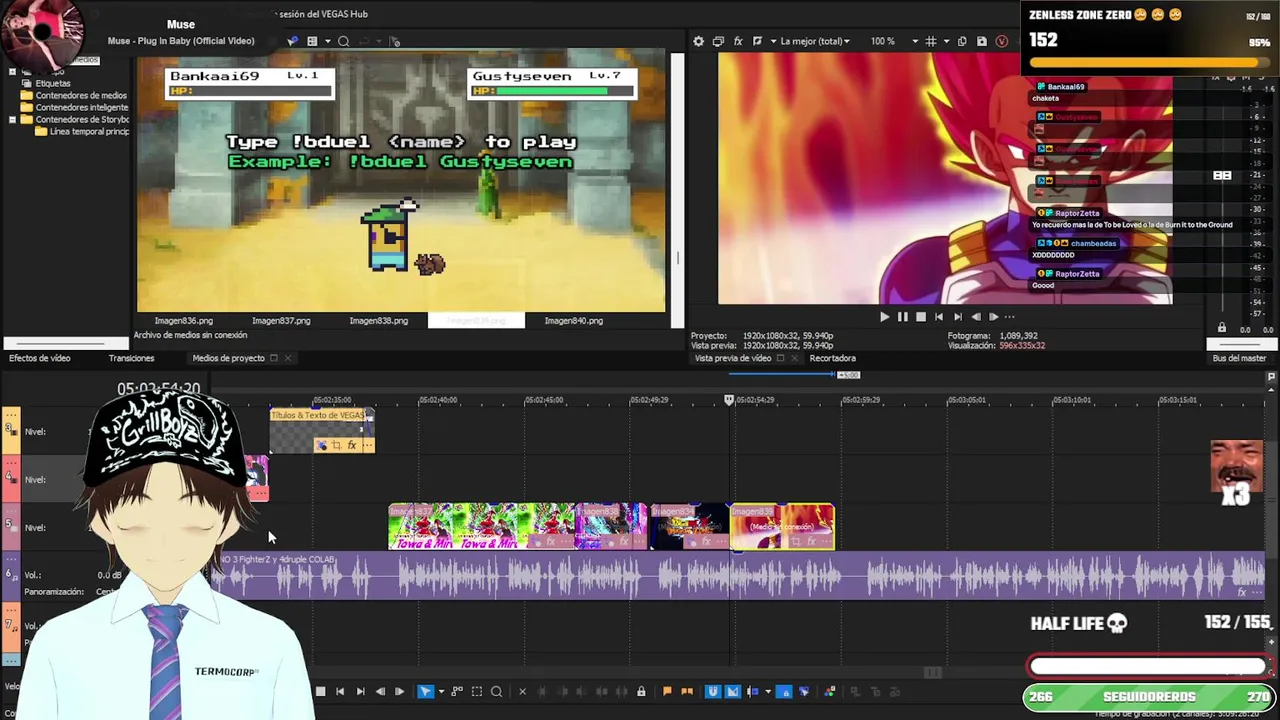This screenshot has width=1280, height=720.
Task: Expand the edit tool dropdown arrow
Action: [441, 691]
